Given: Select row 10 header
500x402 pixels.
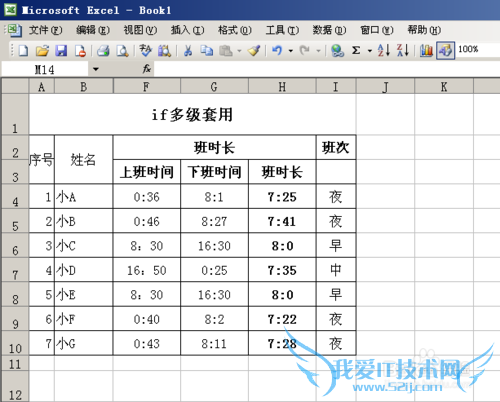Looking at the screenshot, I should tap(15, 343).
